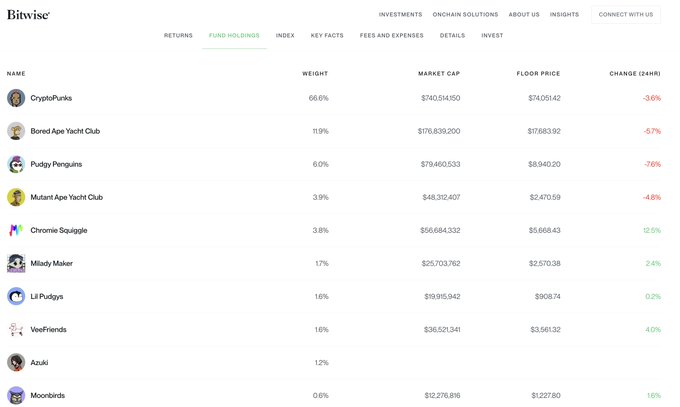Click the Weight column header

point(315,74)
